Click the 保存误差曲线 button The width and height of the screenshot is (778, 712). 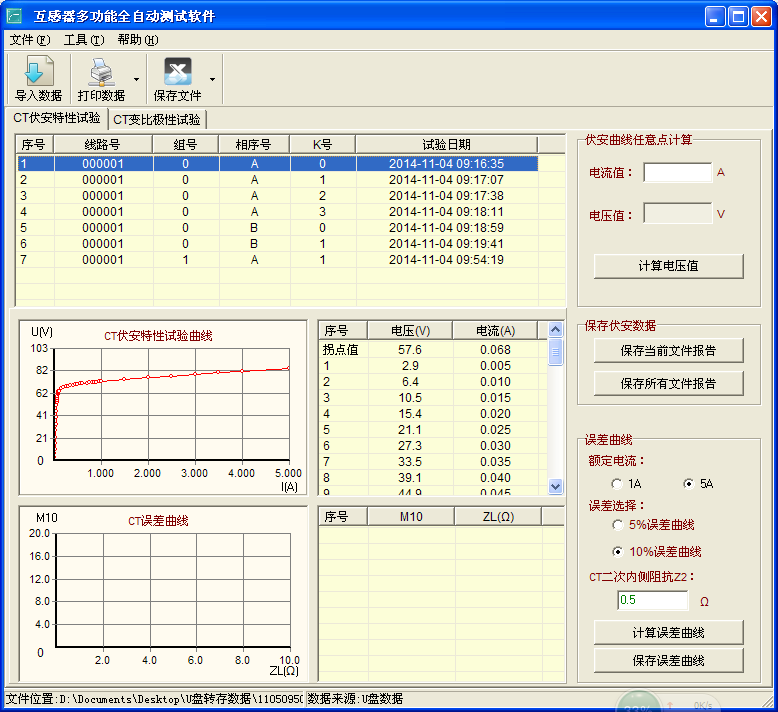(x=668, y=660)
